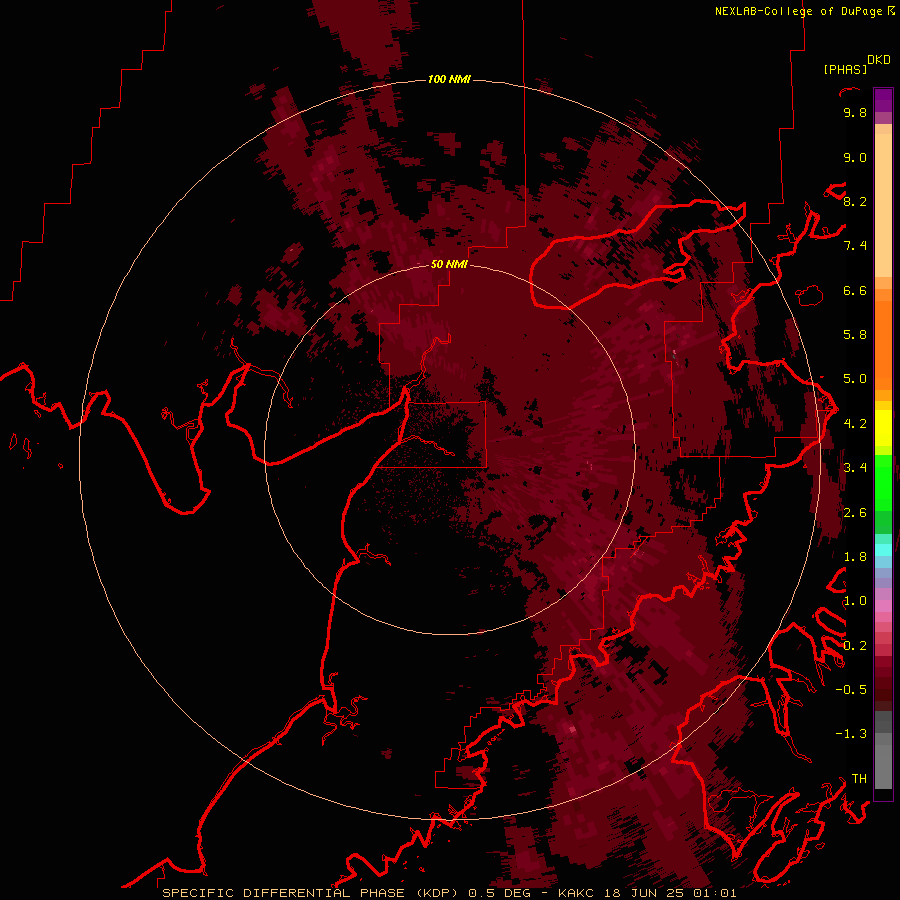Select the 5.8 legend value
Screen dimensions: 900x900
[x=855, y=335]
